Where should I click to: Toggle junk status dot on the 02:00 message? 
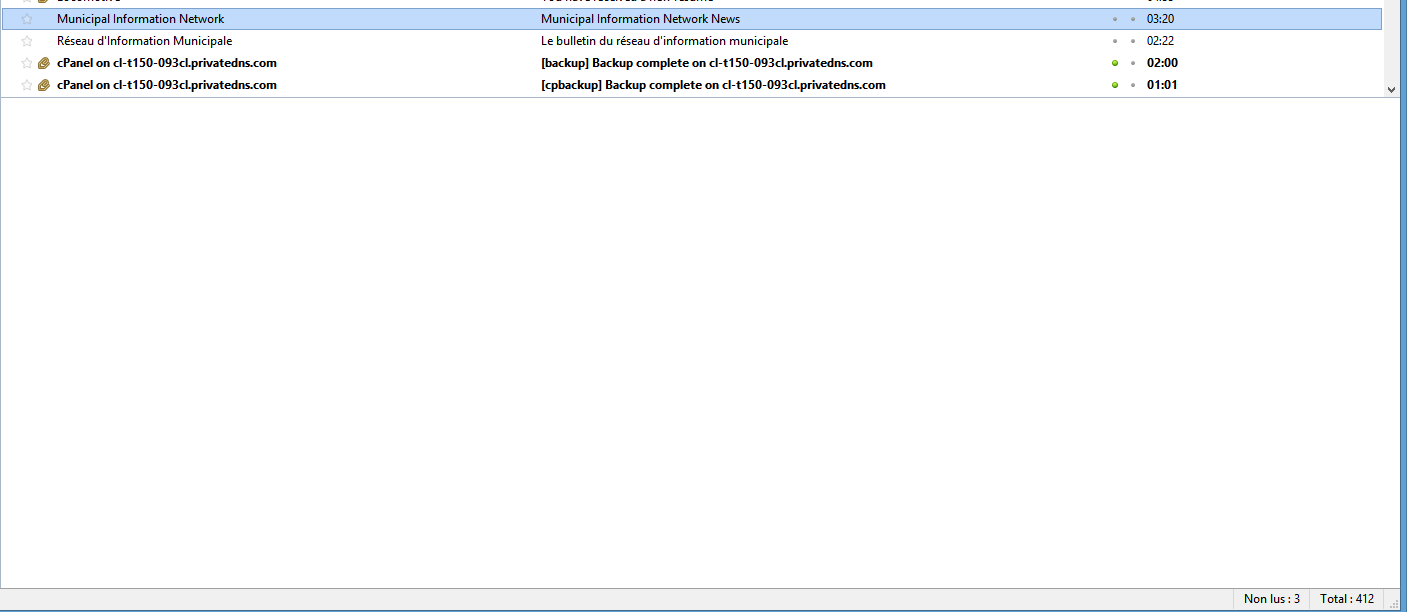coord(1133,63)
